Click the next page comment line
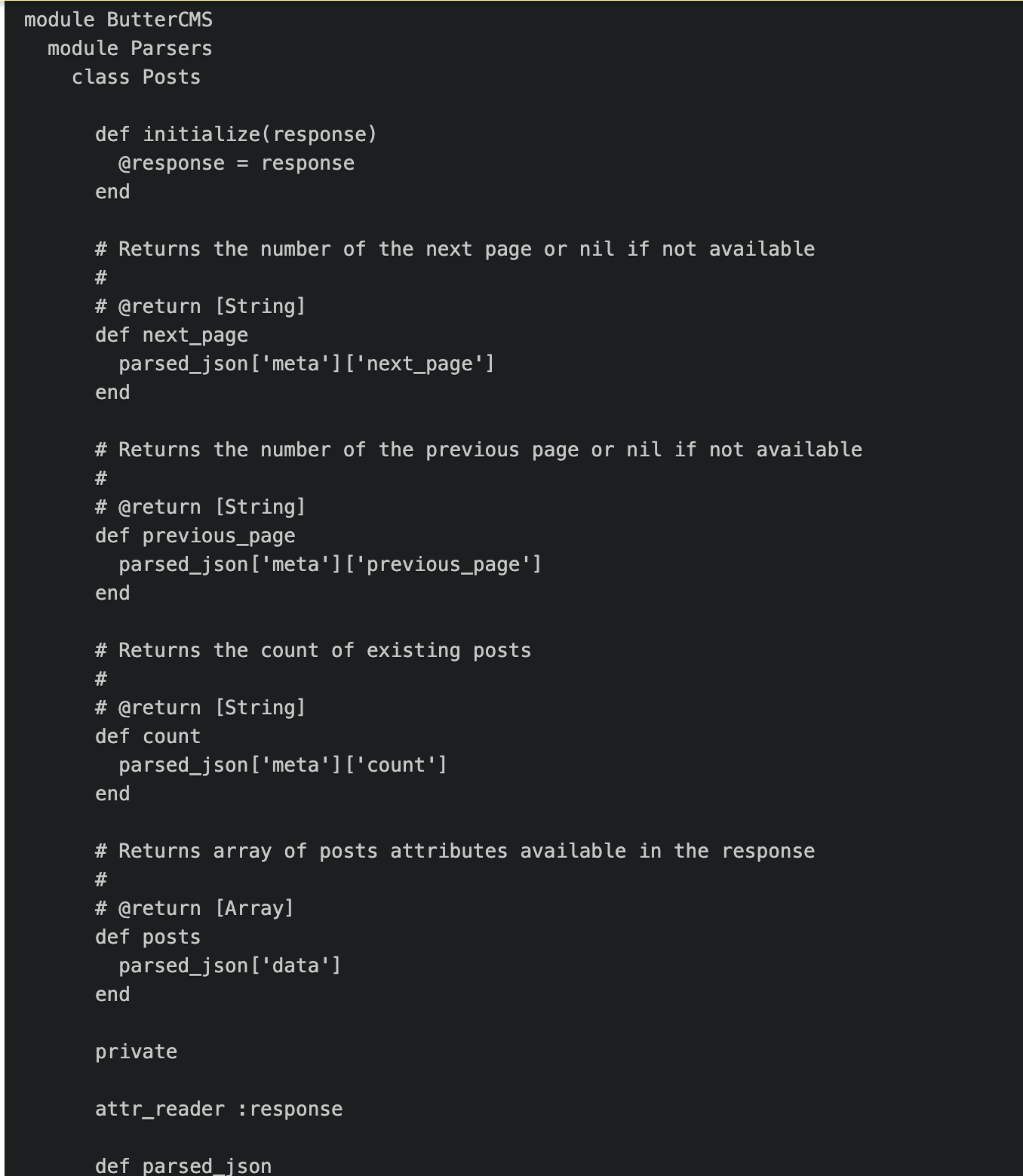The image size is (1023, 1176). click(x=455, y=249)
